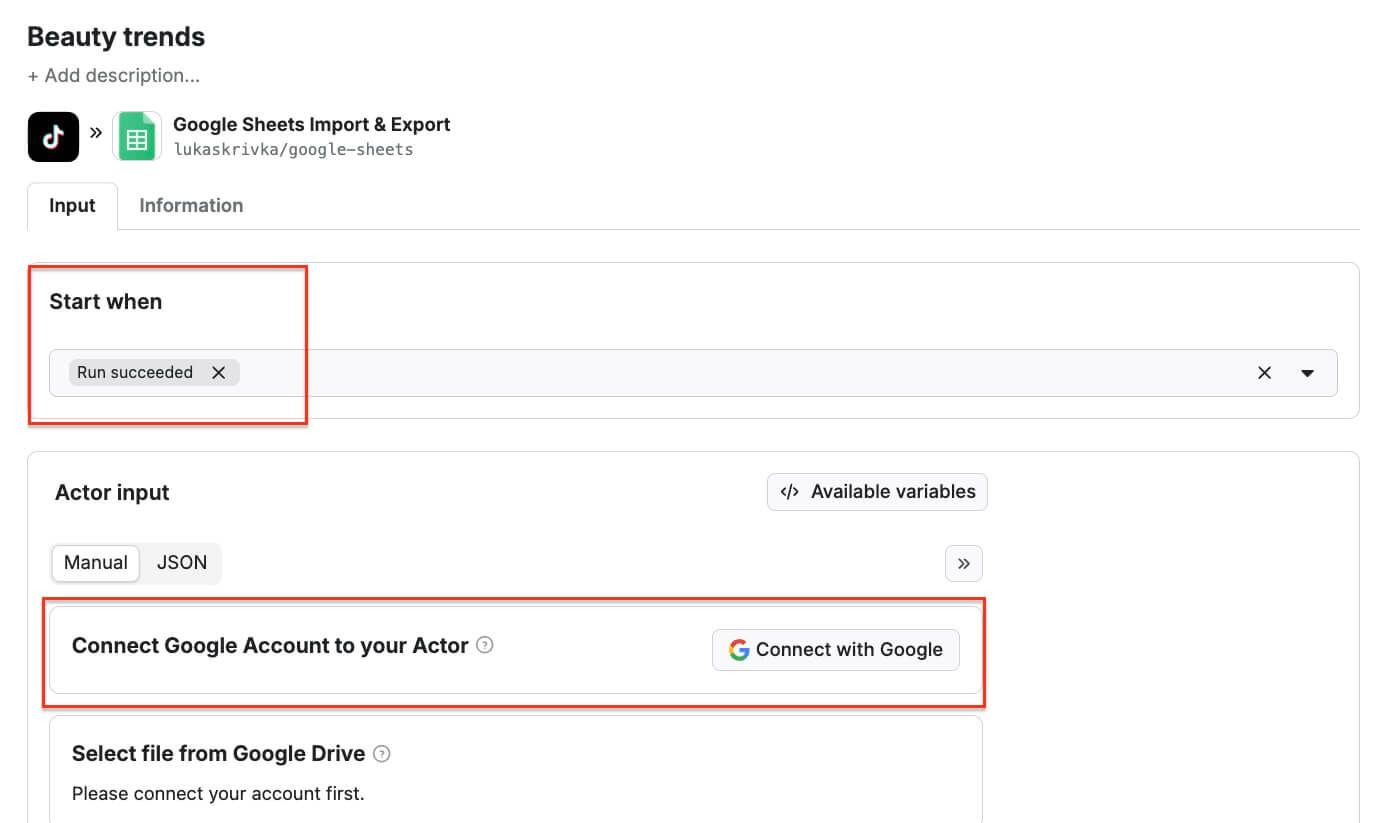Open the Information tab
1392x823 pixels.
191,206
